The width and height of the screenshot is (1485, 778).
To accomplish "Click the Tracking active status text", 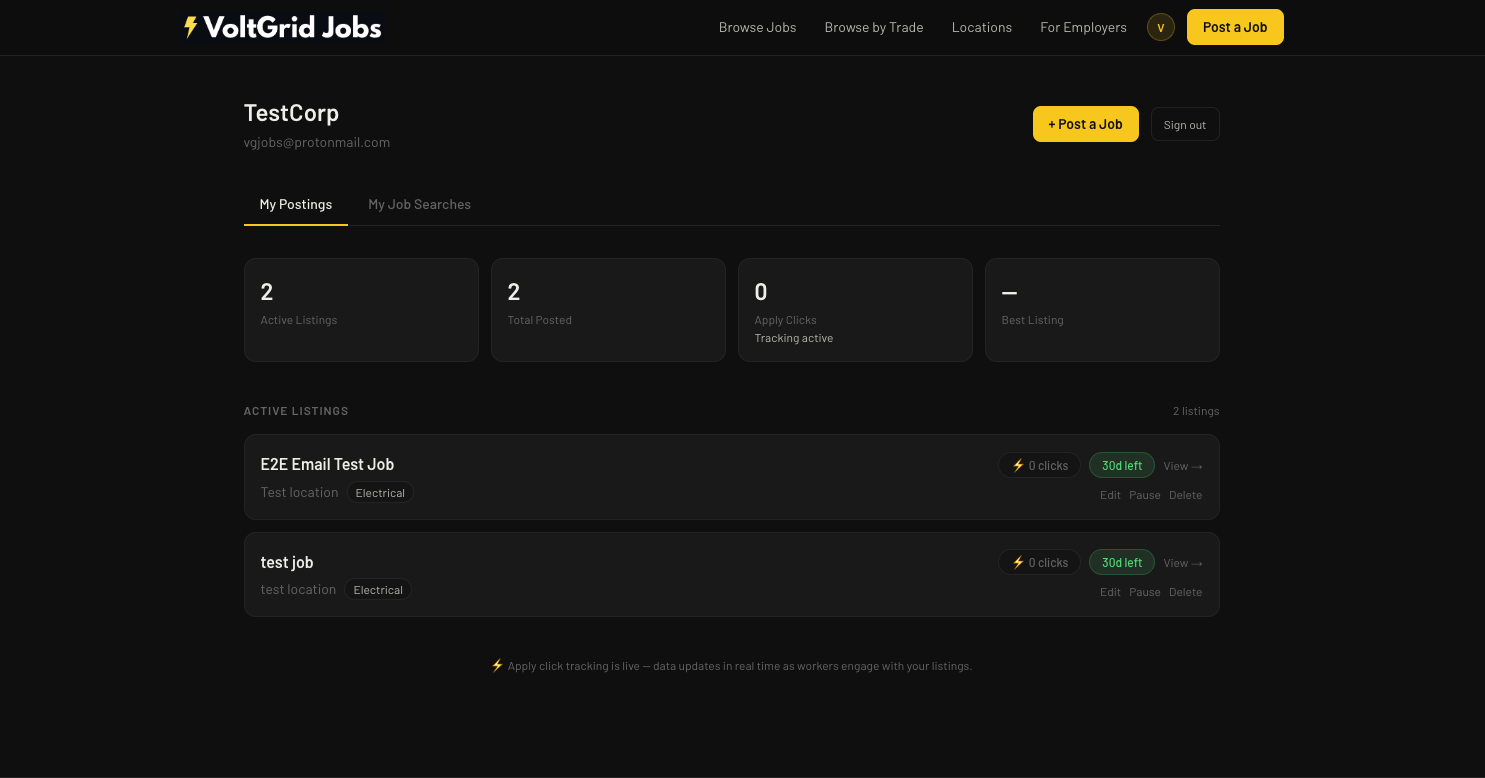I will 794,338.
